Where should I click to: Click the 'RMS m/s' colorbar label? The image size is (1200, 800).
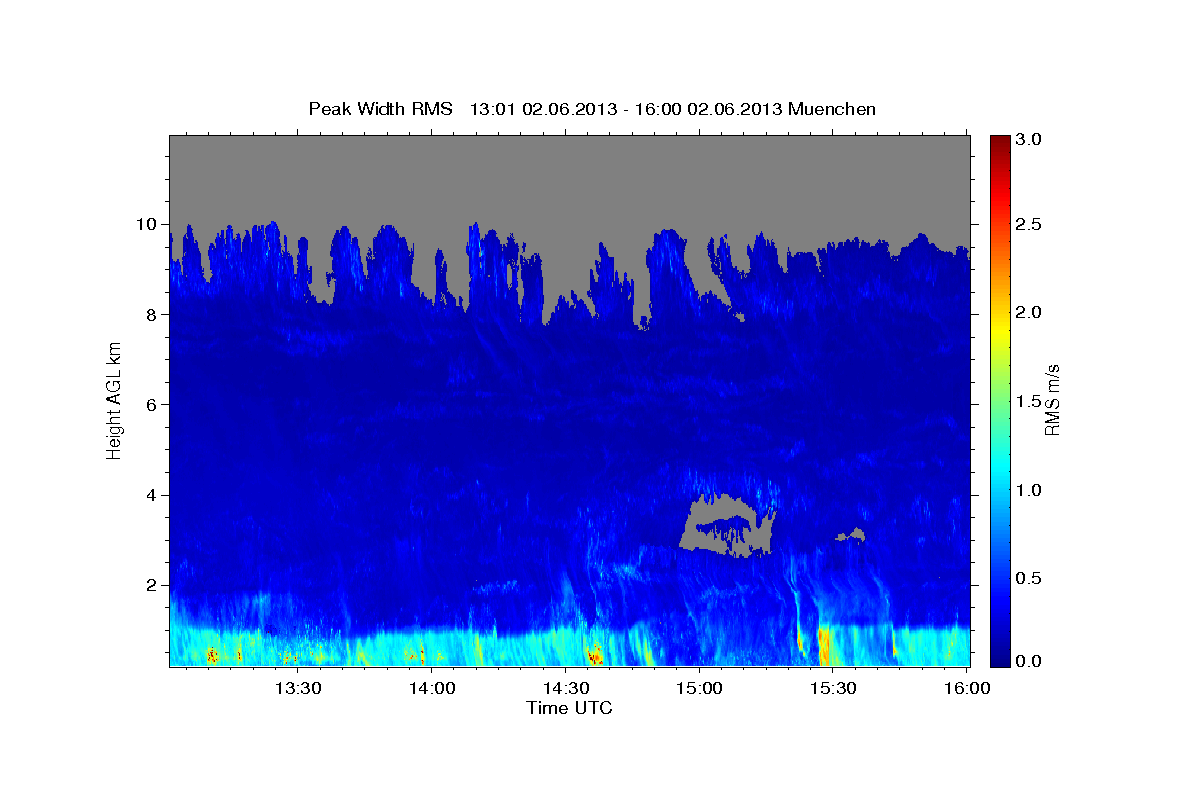coord(1052,401)
